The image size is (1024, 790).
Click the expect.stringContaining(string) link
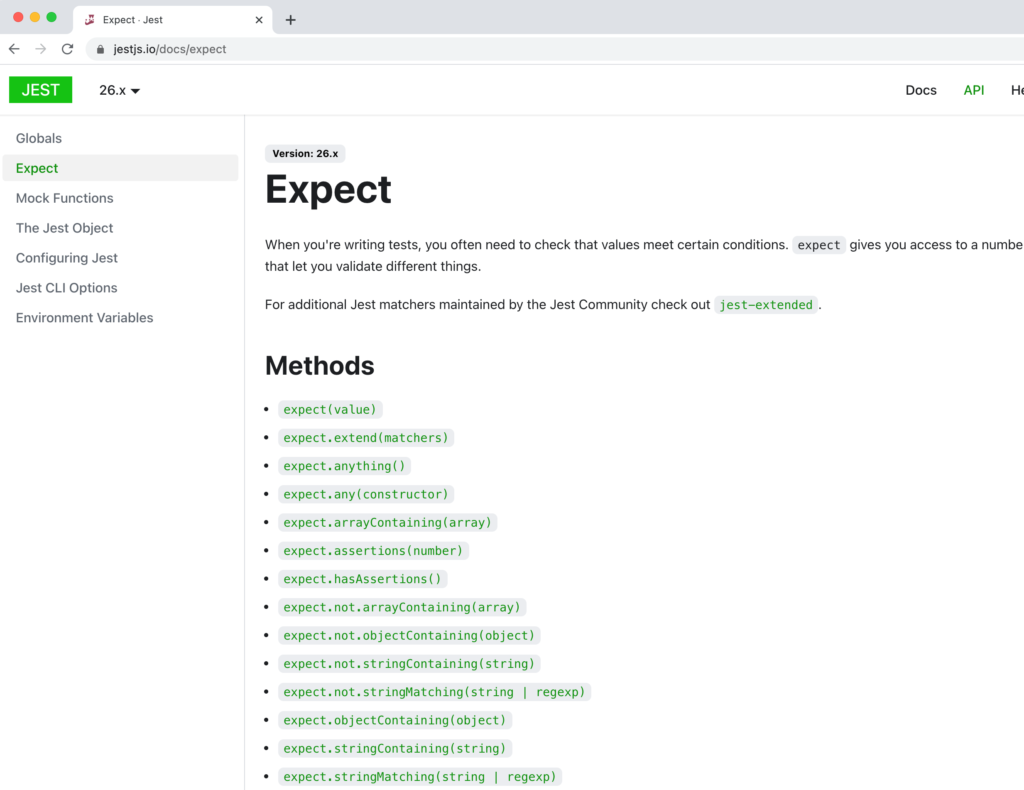coord(394,748)
